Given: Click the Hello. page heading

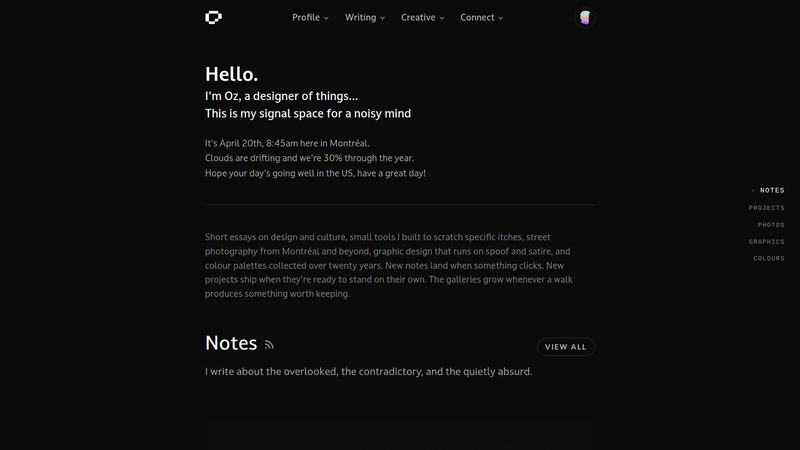Looking at the screenshot, I should coord(232,74).
